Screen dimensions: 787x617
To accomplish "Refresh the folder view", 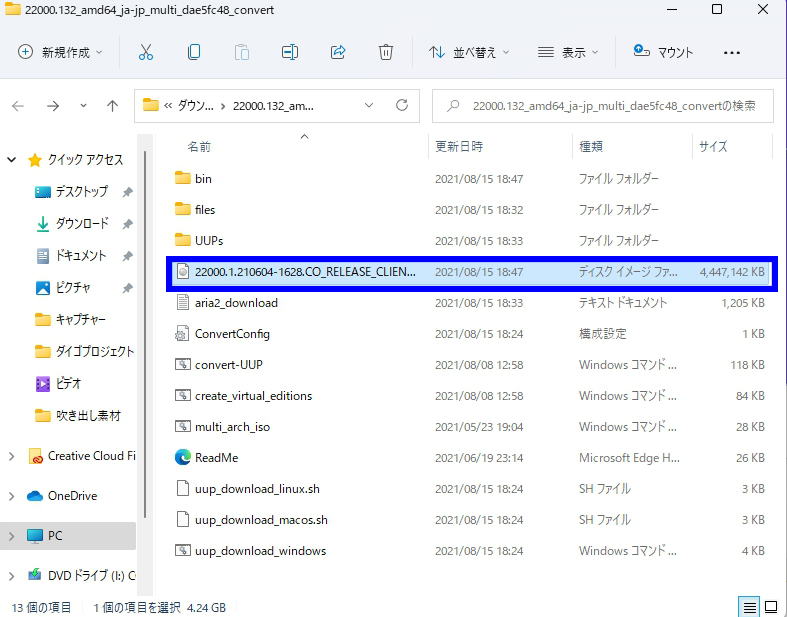I will coord(402,105).
